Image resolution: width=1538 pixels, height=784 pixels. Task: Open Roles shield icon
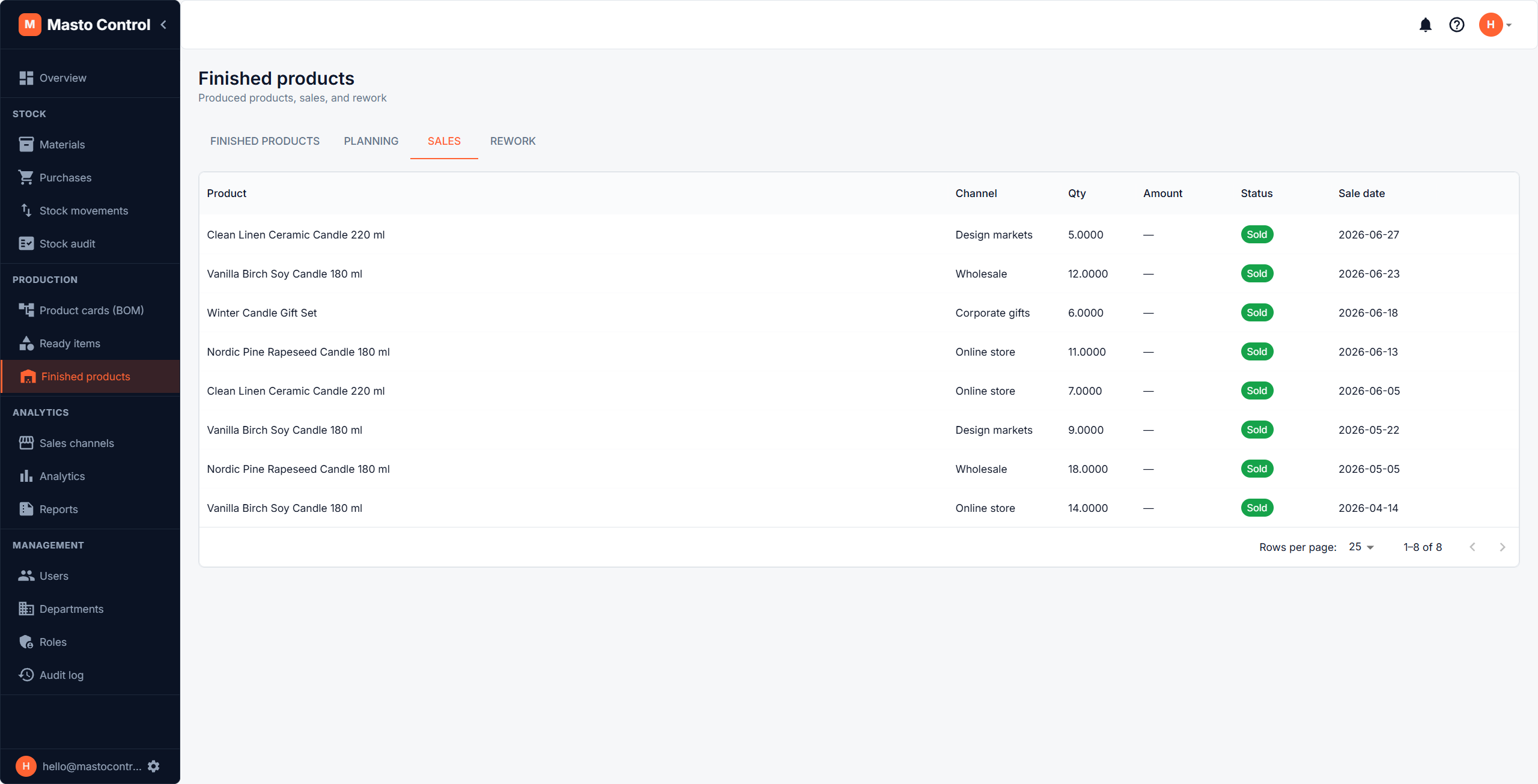pyautogui.click(x=26, y=642)
